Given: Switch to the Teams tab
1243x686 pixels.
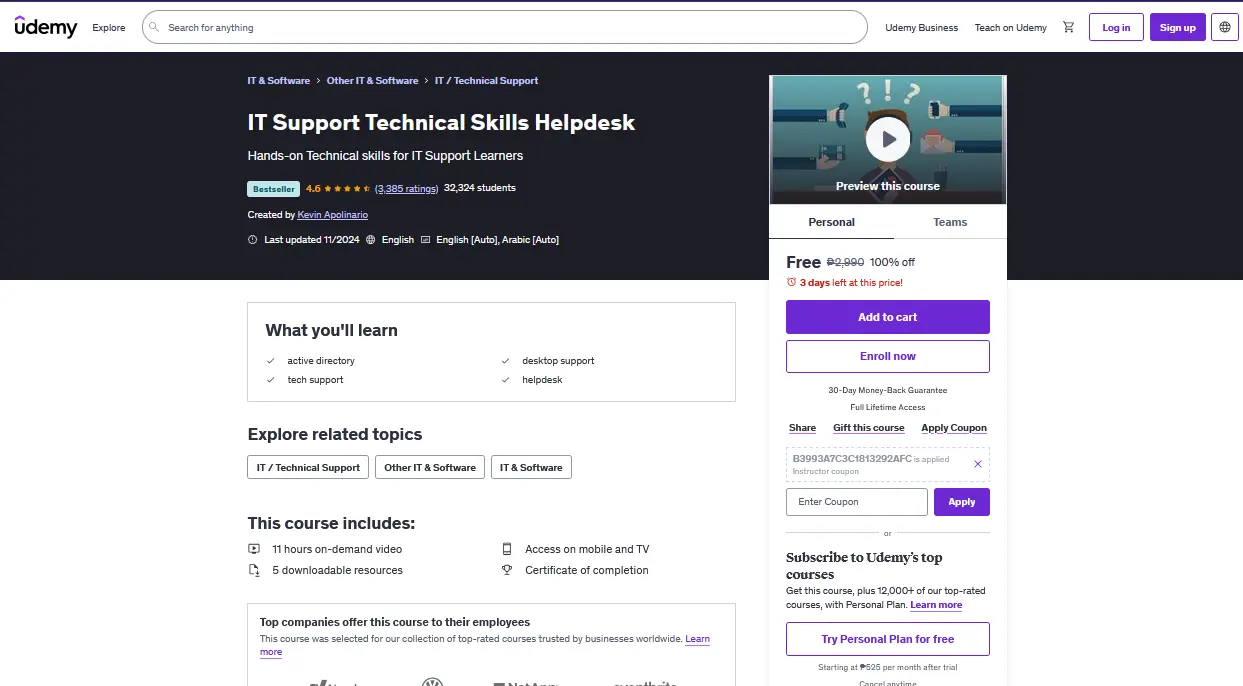Looking at the screenshot, I should point(950,222).
